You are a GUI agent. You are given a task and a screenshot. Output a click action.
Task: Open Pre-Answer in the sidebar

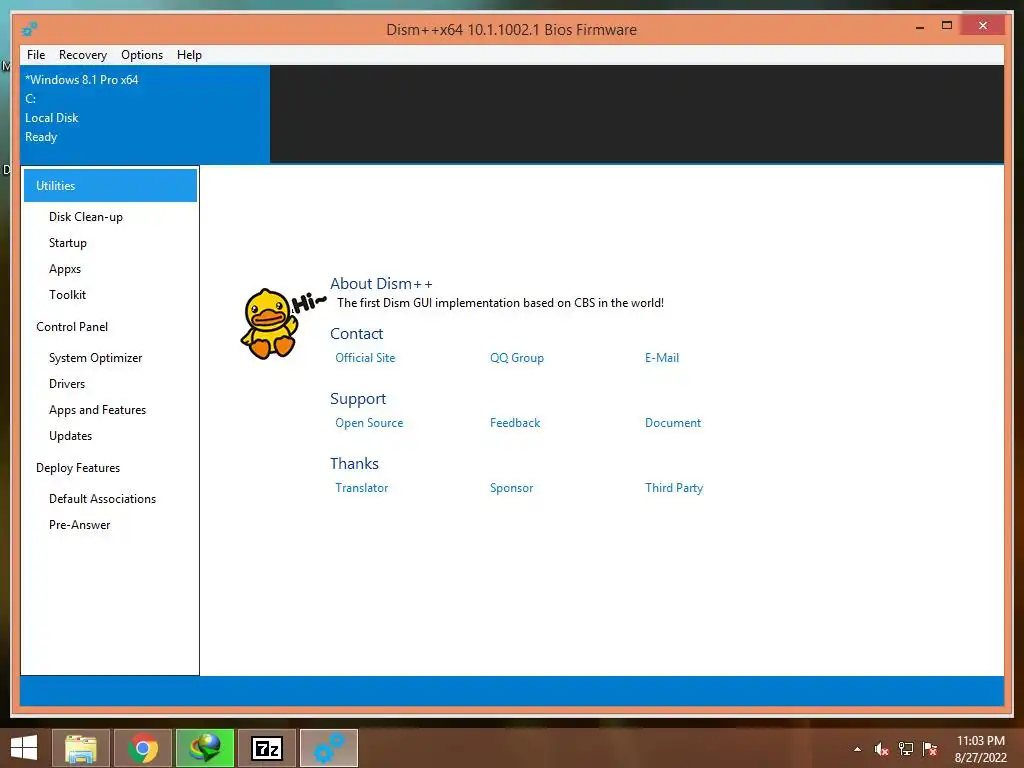[x=80, y=525]
